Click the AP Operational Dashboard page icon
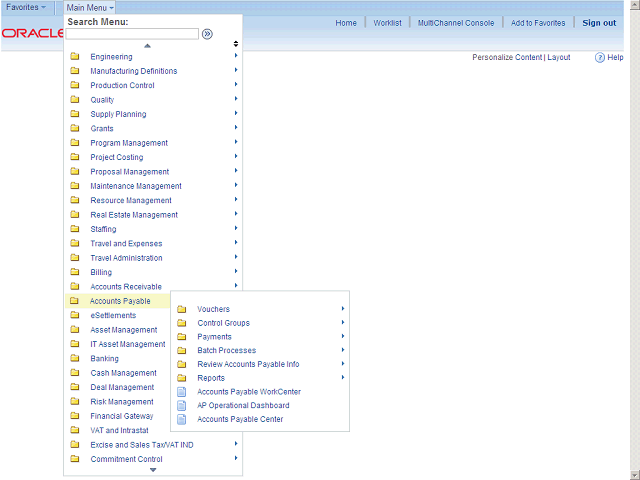Screen dimensions: 640x480 pyautogui.click(x=182, y=406)
